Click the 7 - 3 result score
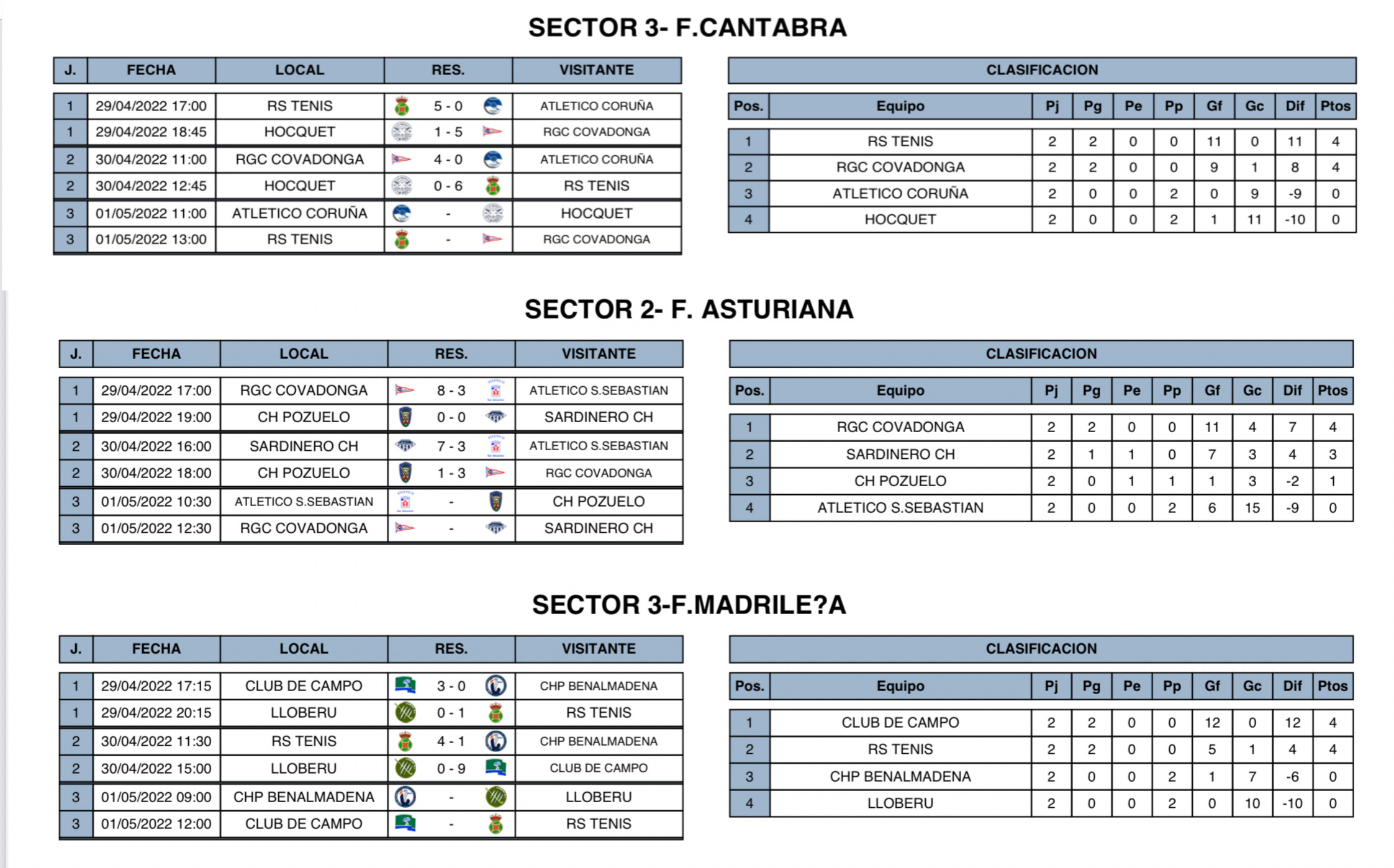The image size is (1394, 868). [x=451, y=446]
